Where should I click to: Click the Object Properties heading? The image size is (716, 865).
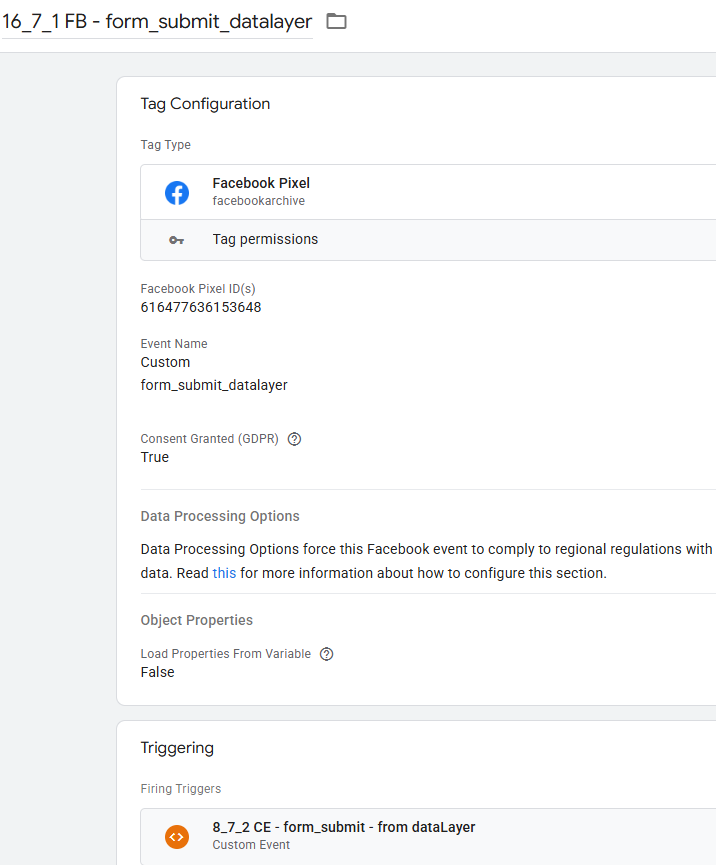click(x=197, y=620)
